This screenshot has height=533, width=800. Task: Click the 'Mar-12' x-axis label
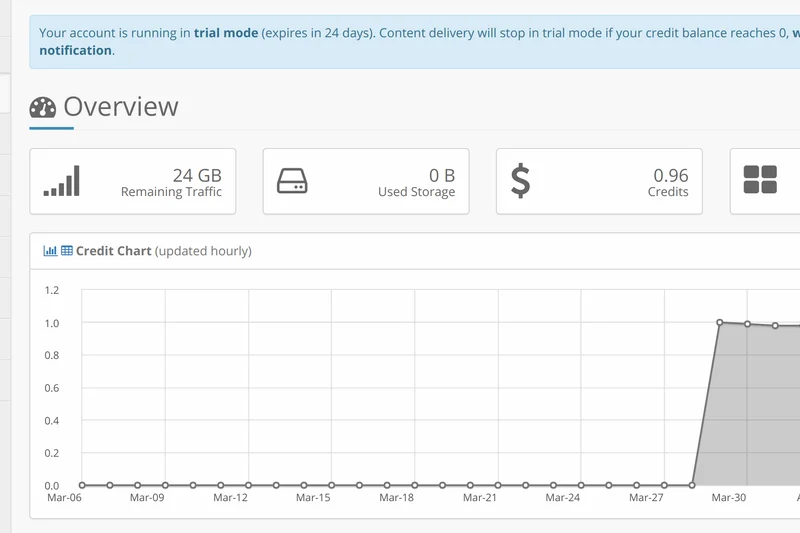click(x=230, y=497)
